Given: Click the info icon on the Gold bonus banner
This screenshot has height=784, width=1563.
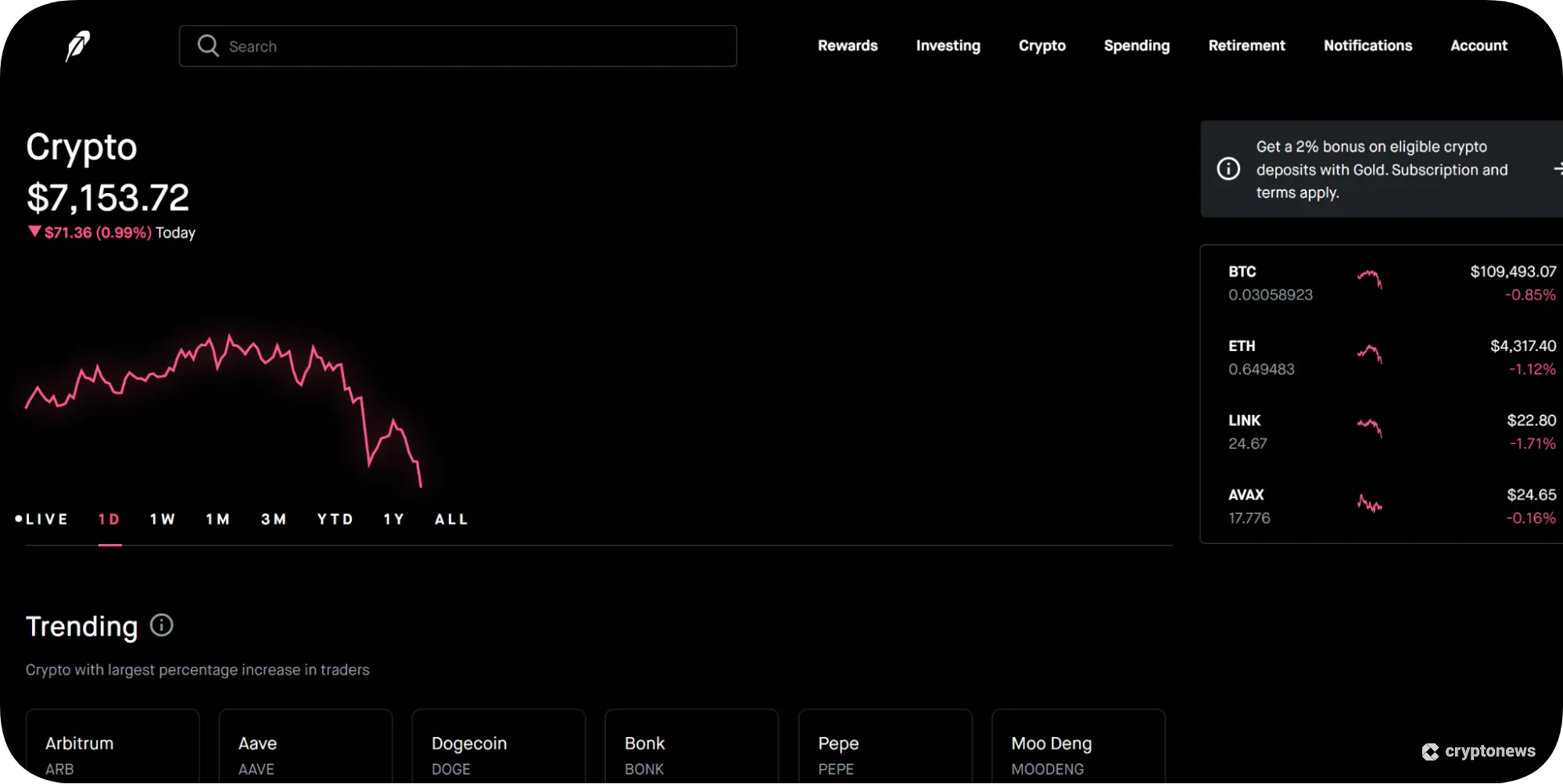Looking at the screenshot, I should pos(1228,168).
